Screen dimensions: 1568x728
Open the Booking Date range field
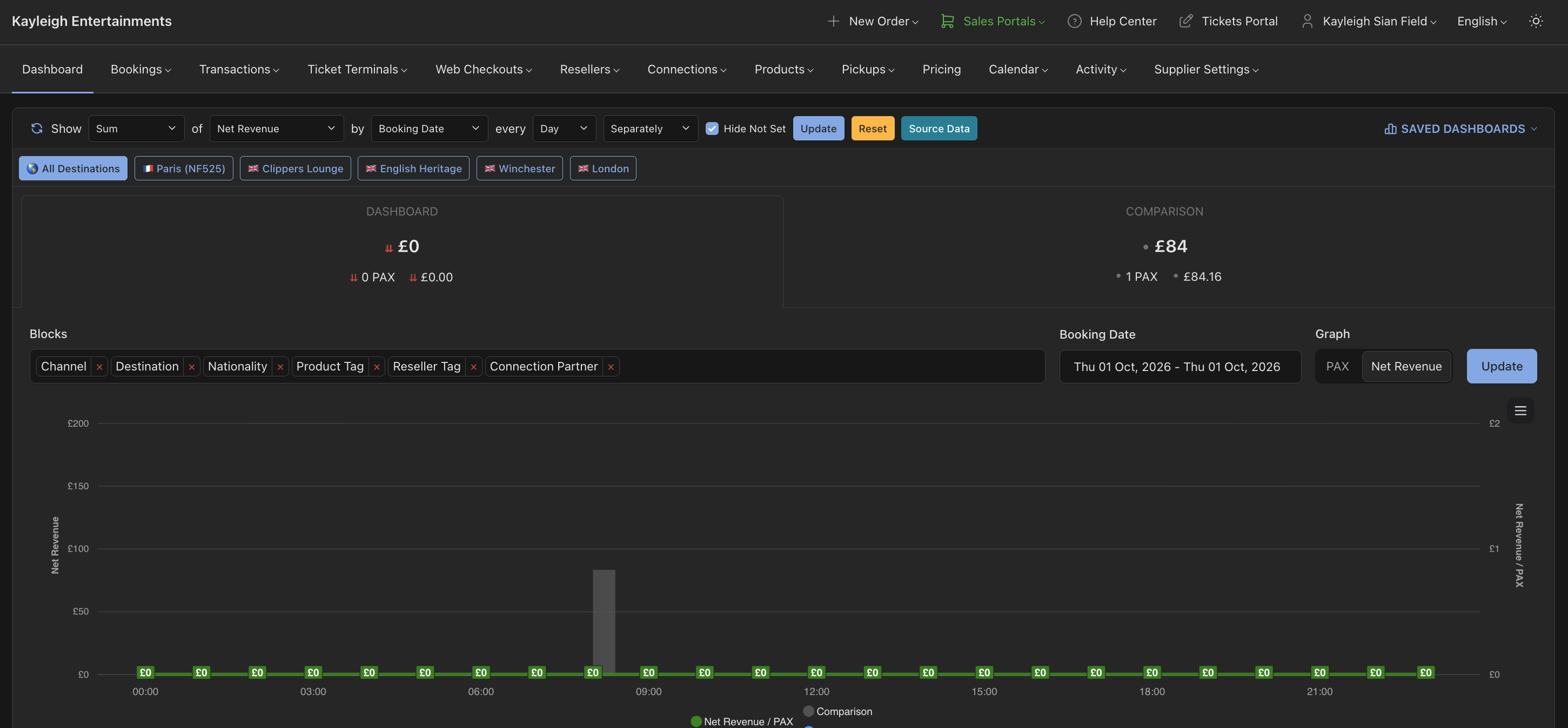pyautogui.click(x=1180, y=367)
